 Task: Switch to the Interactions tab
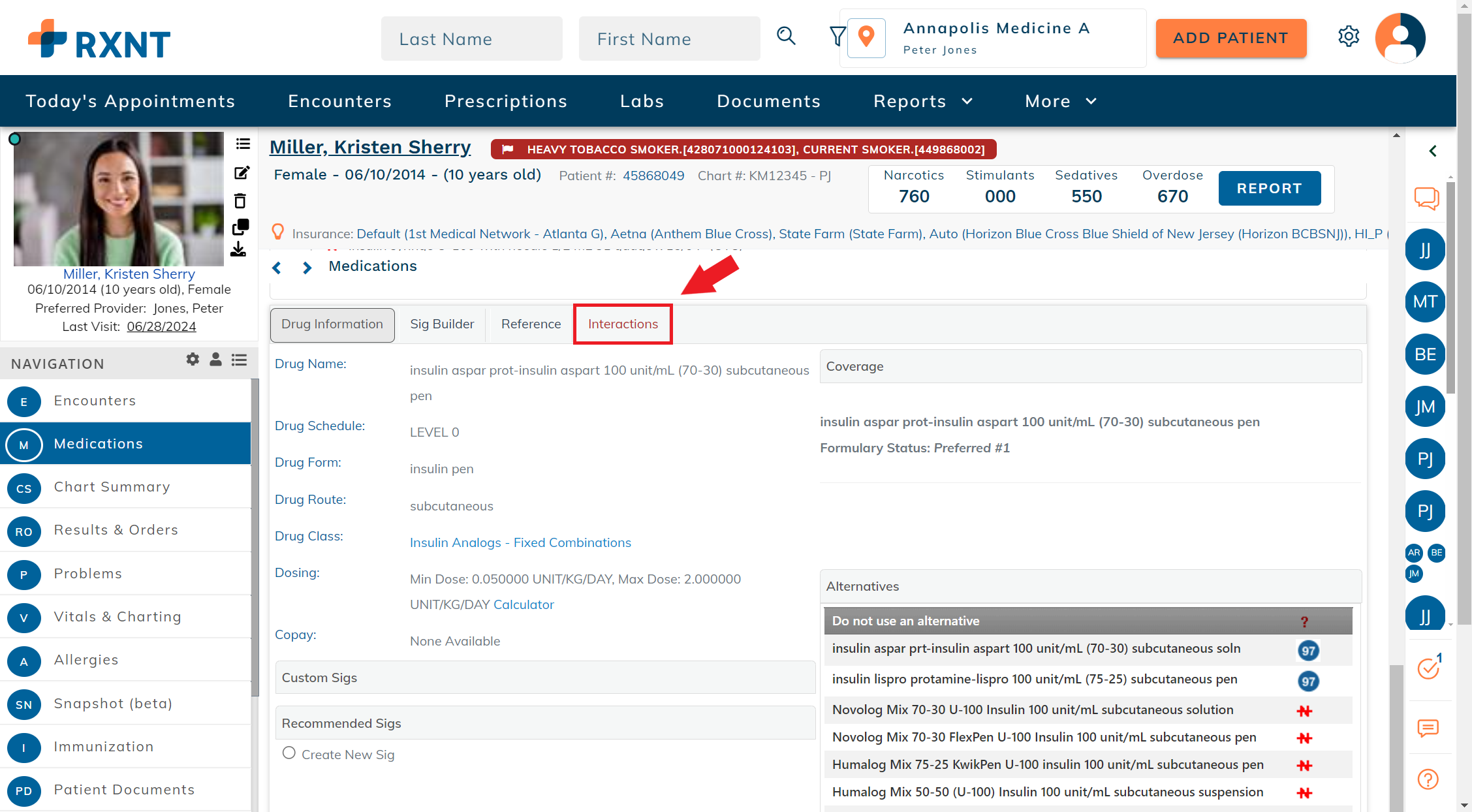(623, 324)
